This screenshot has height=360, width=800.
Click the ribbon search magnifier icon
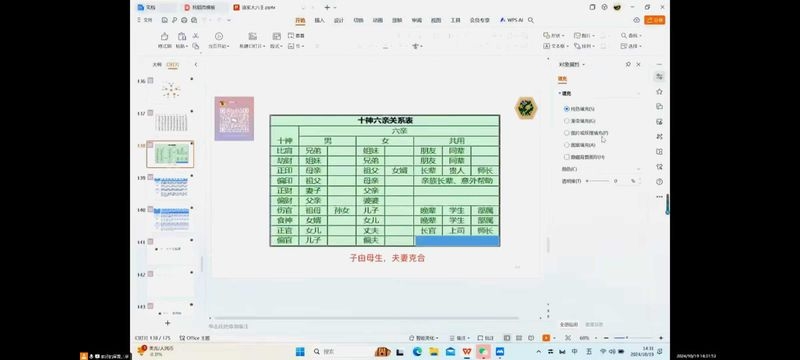[x=531, y=20]
